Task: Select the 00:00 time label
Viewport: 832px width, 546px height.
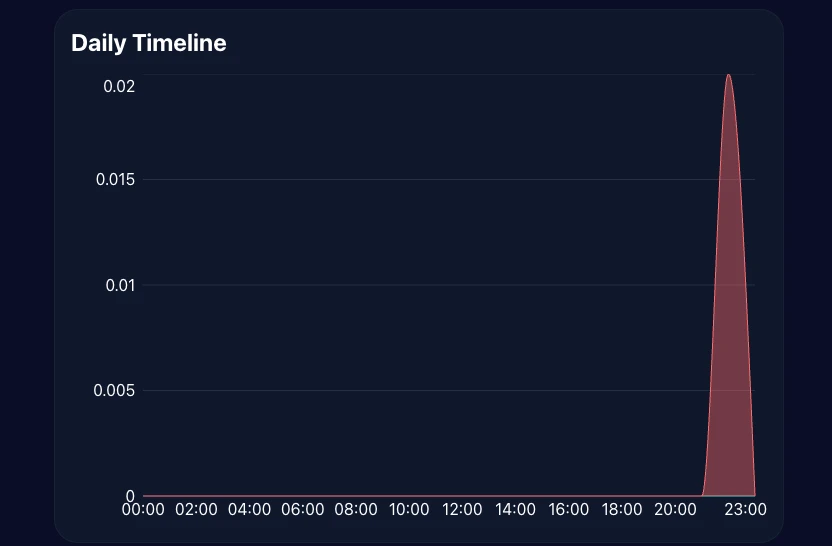Action: [143, 509]
